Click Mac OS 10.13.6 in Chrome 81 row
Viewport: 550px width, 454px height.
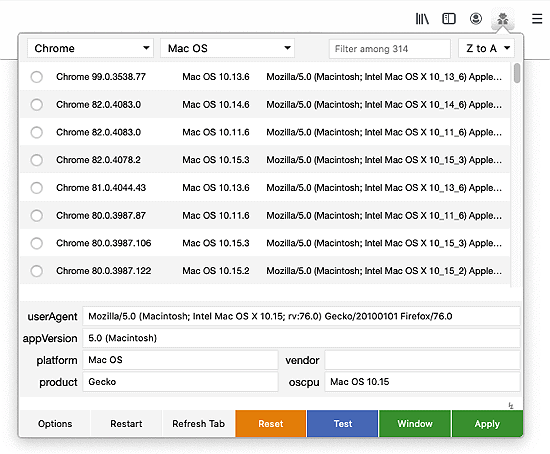[216, 188]
